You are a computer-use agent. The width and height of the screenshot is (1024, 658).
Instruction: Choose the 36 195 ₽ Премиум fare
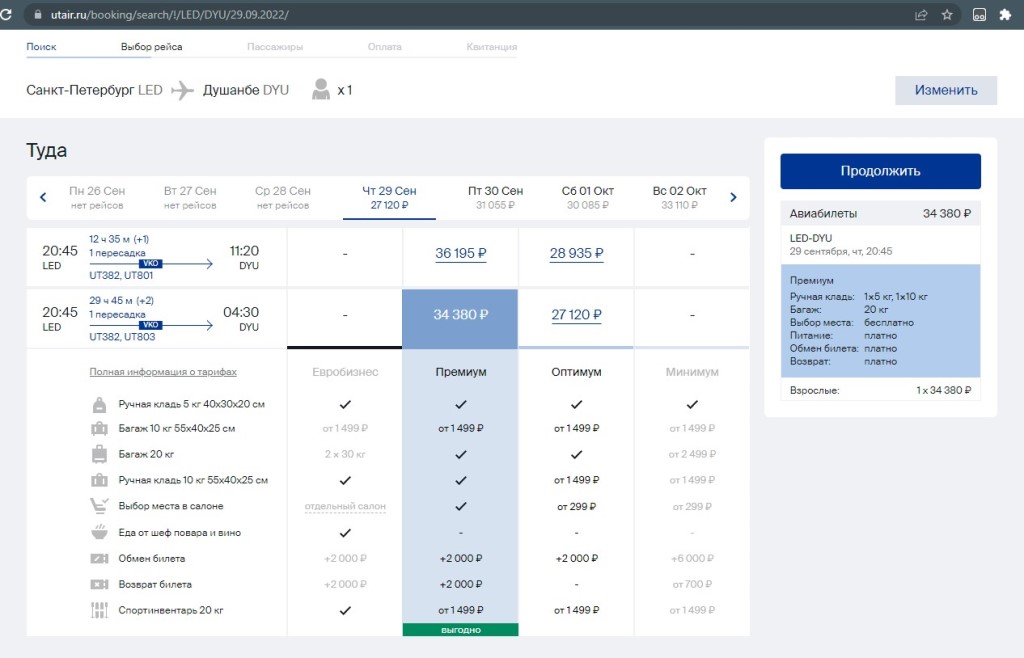point(460,254)
